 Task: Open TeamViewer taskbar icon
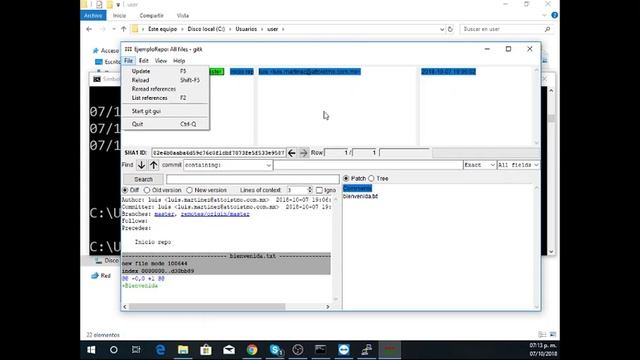coord(344,350)
